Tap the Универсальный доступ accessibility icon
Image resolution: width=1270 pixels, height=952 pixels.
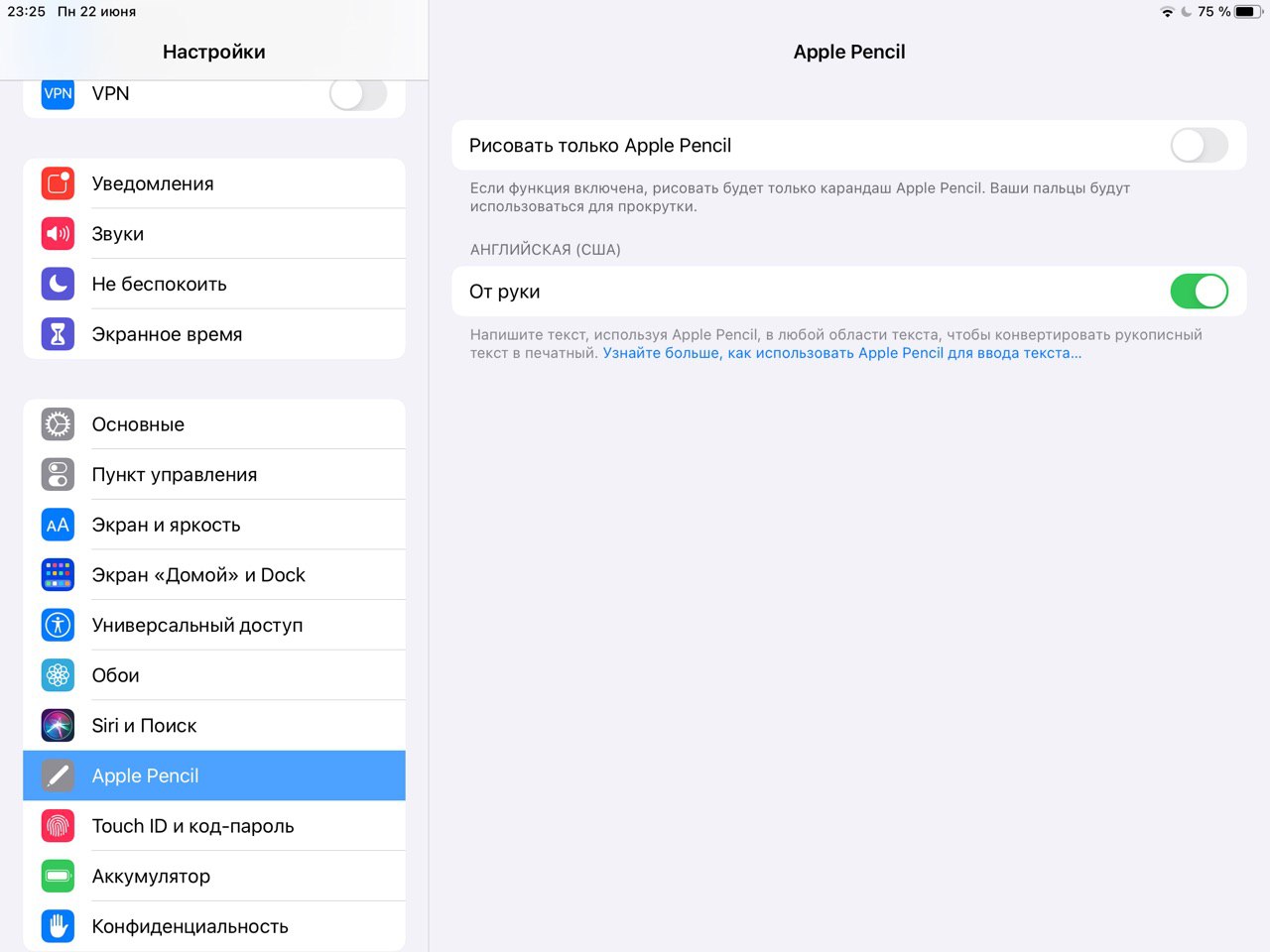[58, 625]
